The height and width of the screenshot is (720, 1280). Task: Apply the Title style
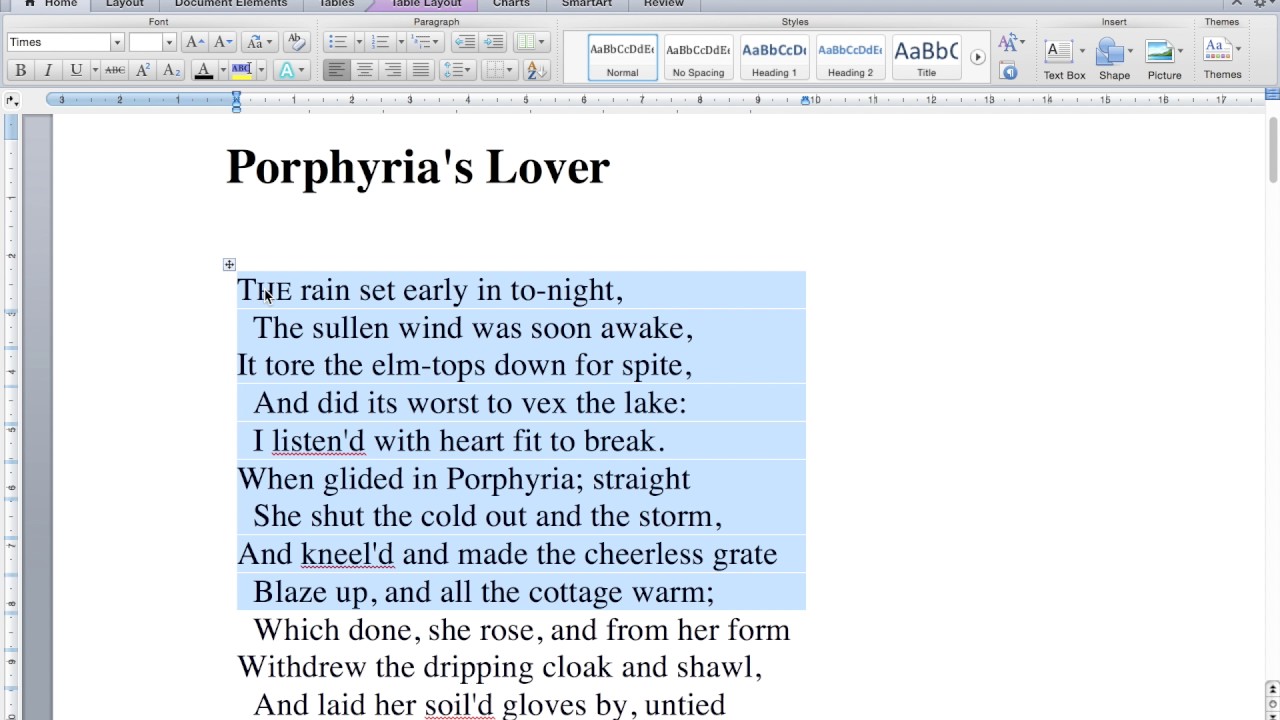[926, 58]
